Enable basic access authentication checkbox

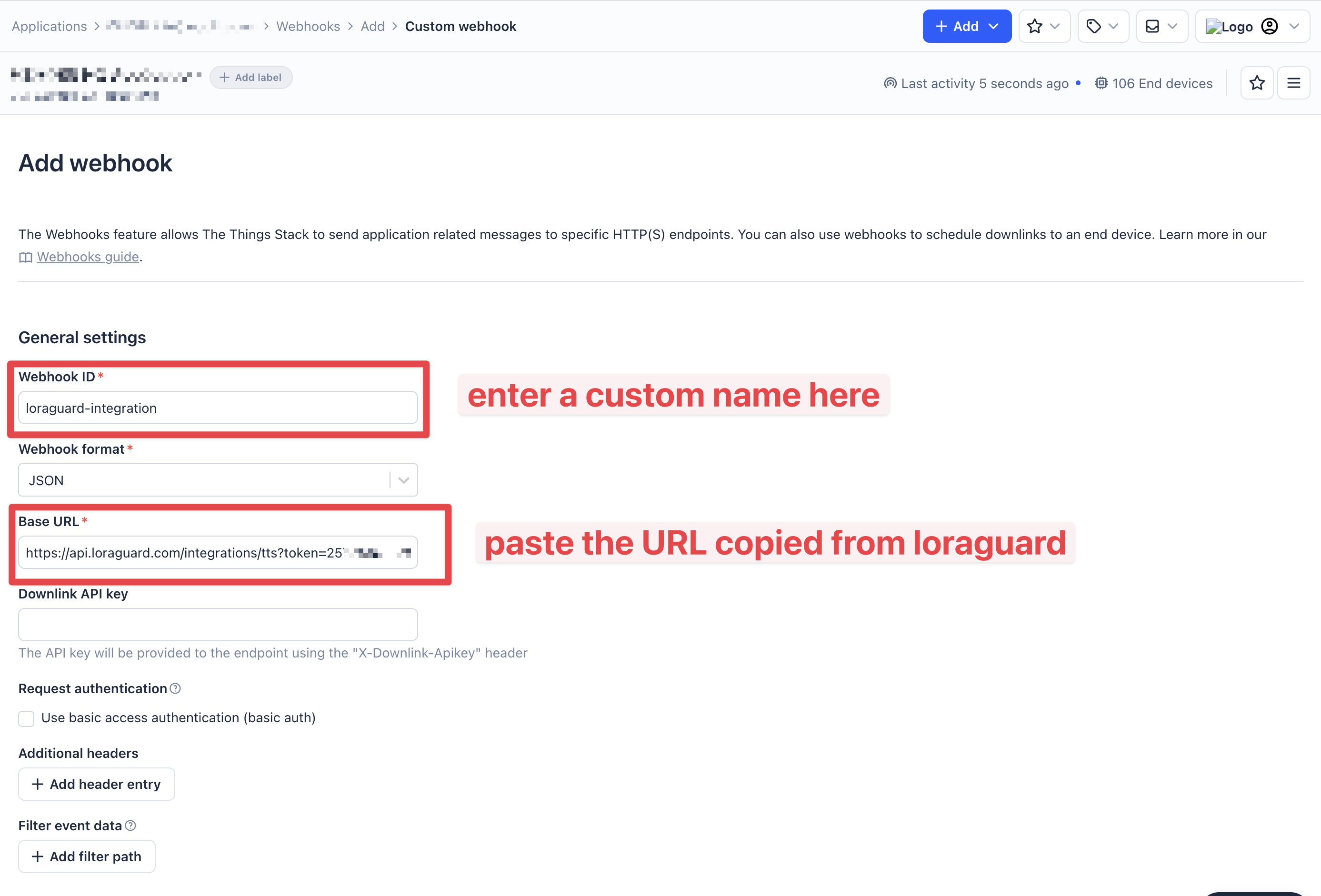[26, 718]
